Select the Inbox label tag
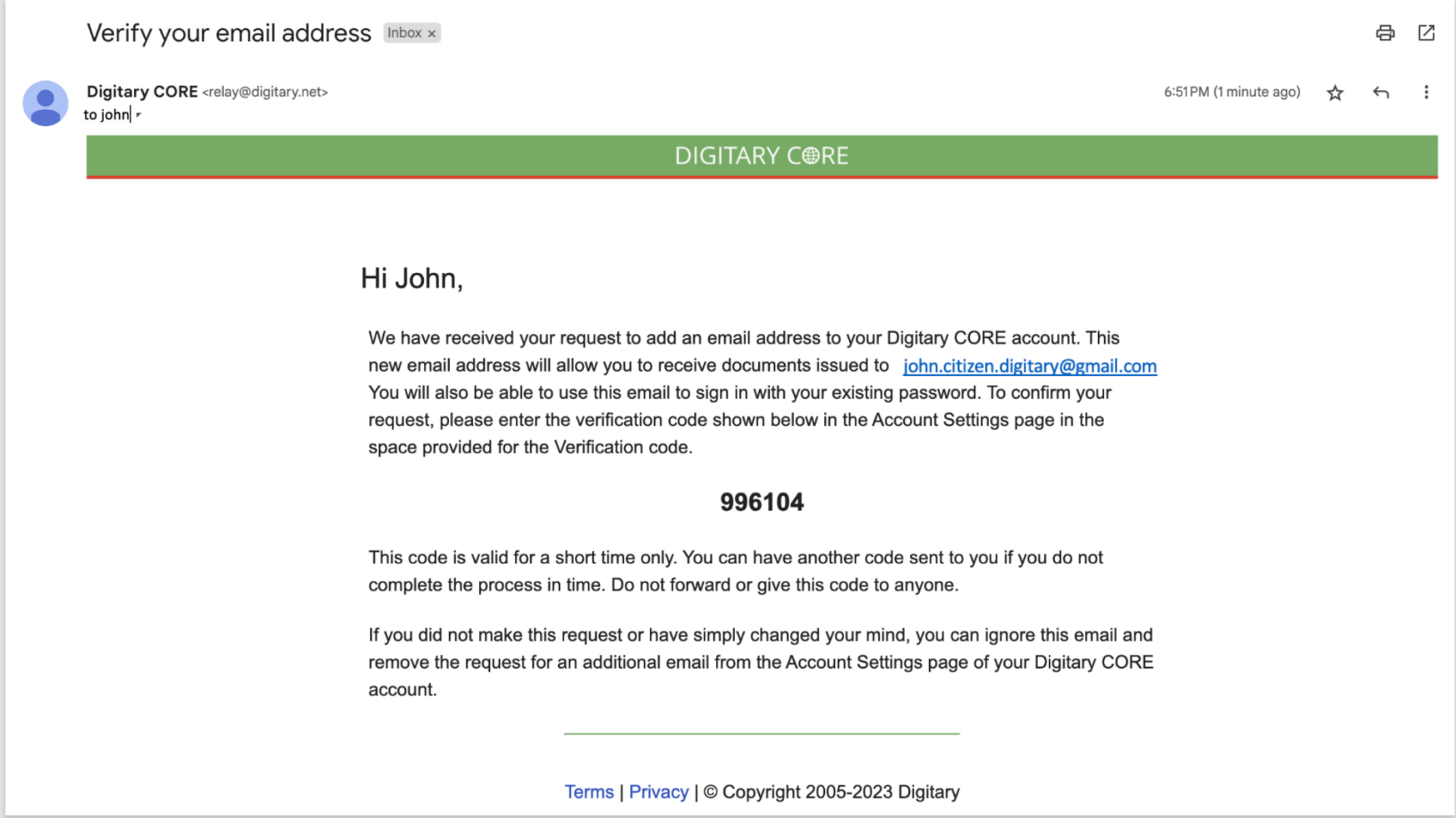1456x818 pixels. click(404, 33)
